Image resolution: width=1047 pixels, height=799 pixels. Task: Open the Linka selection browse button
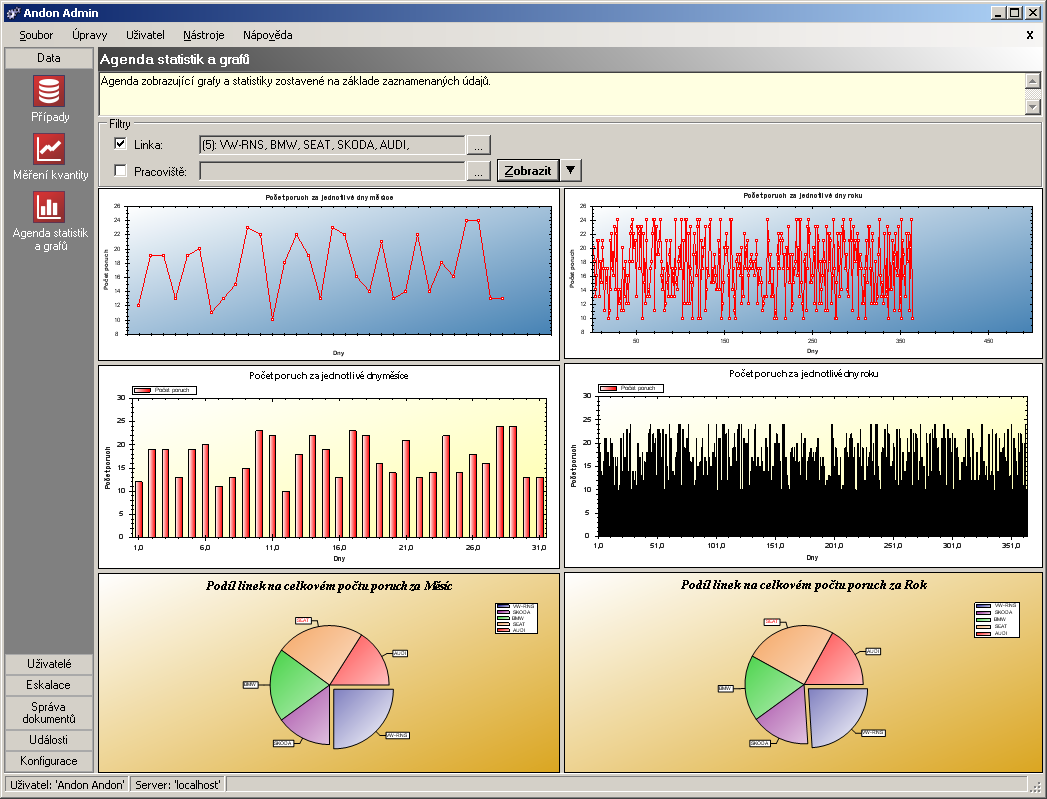point(479,145)
